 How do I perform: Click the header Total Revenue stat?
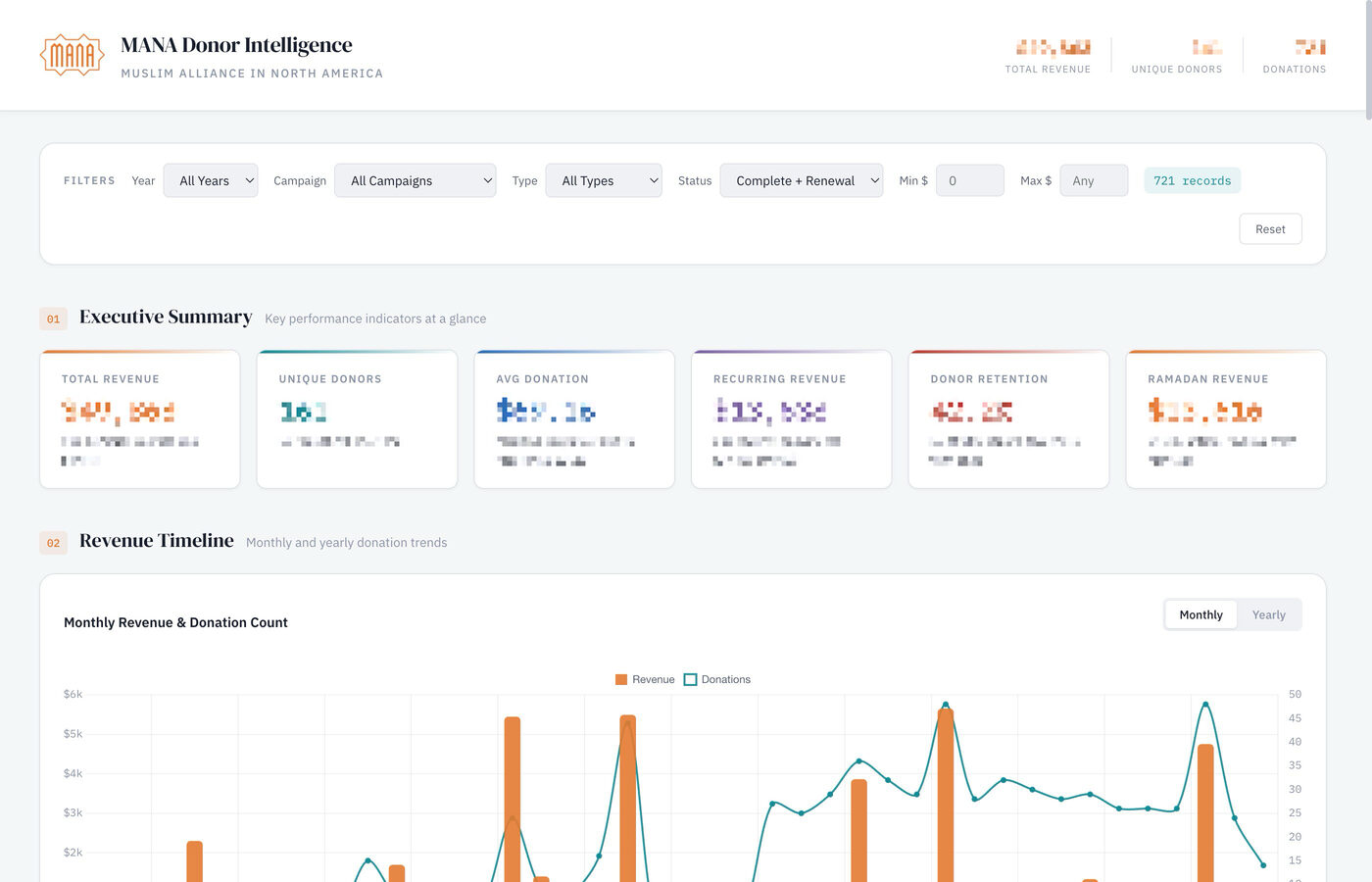tap(1048, 56)
